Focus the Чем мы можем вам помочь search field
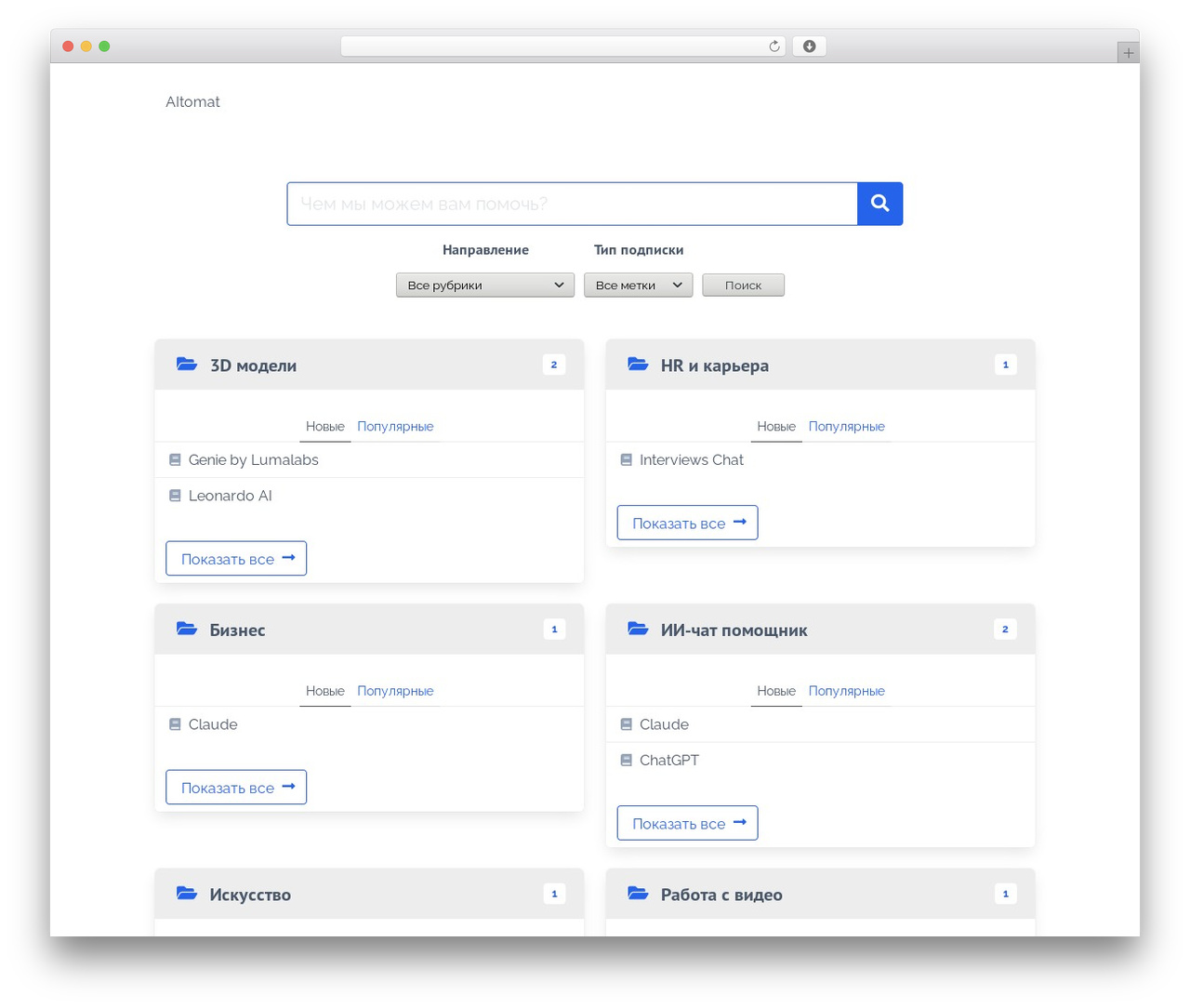This screenshot has height=1008, width=1190. [572, 204]
